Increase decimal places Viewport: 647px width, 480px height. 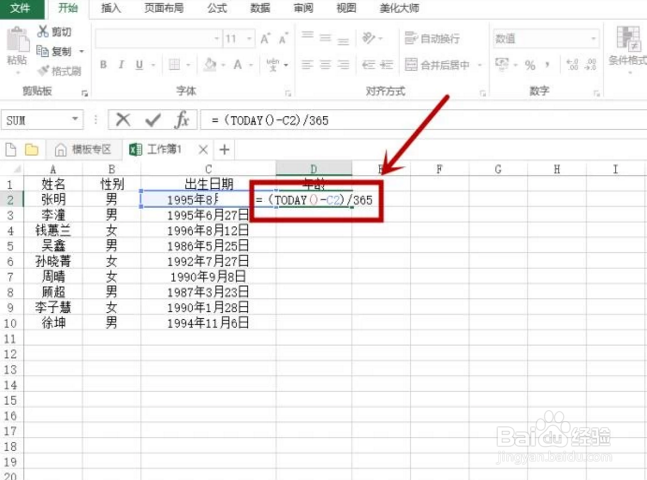572,64
